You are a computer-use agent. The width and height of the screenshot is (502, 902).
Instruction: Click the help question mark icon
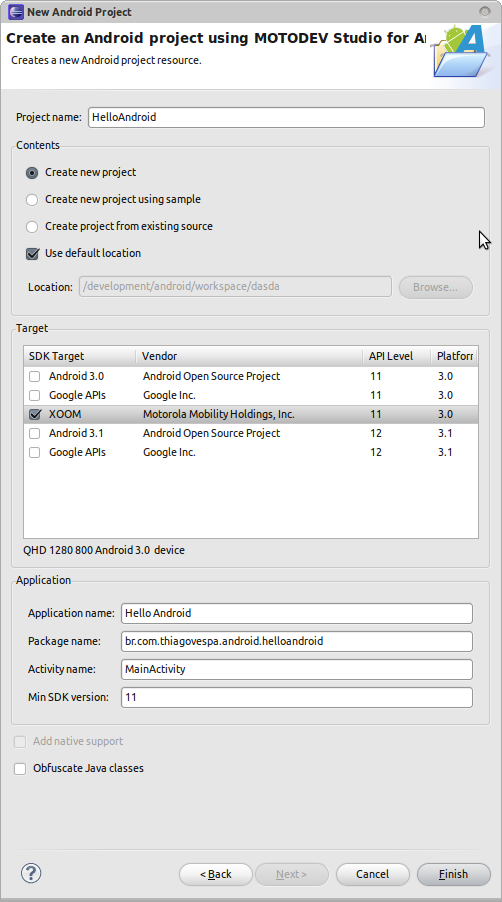pos(31,873)
